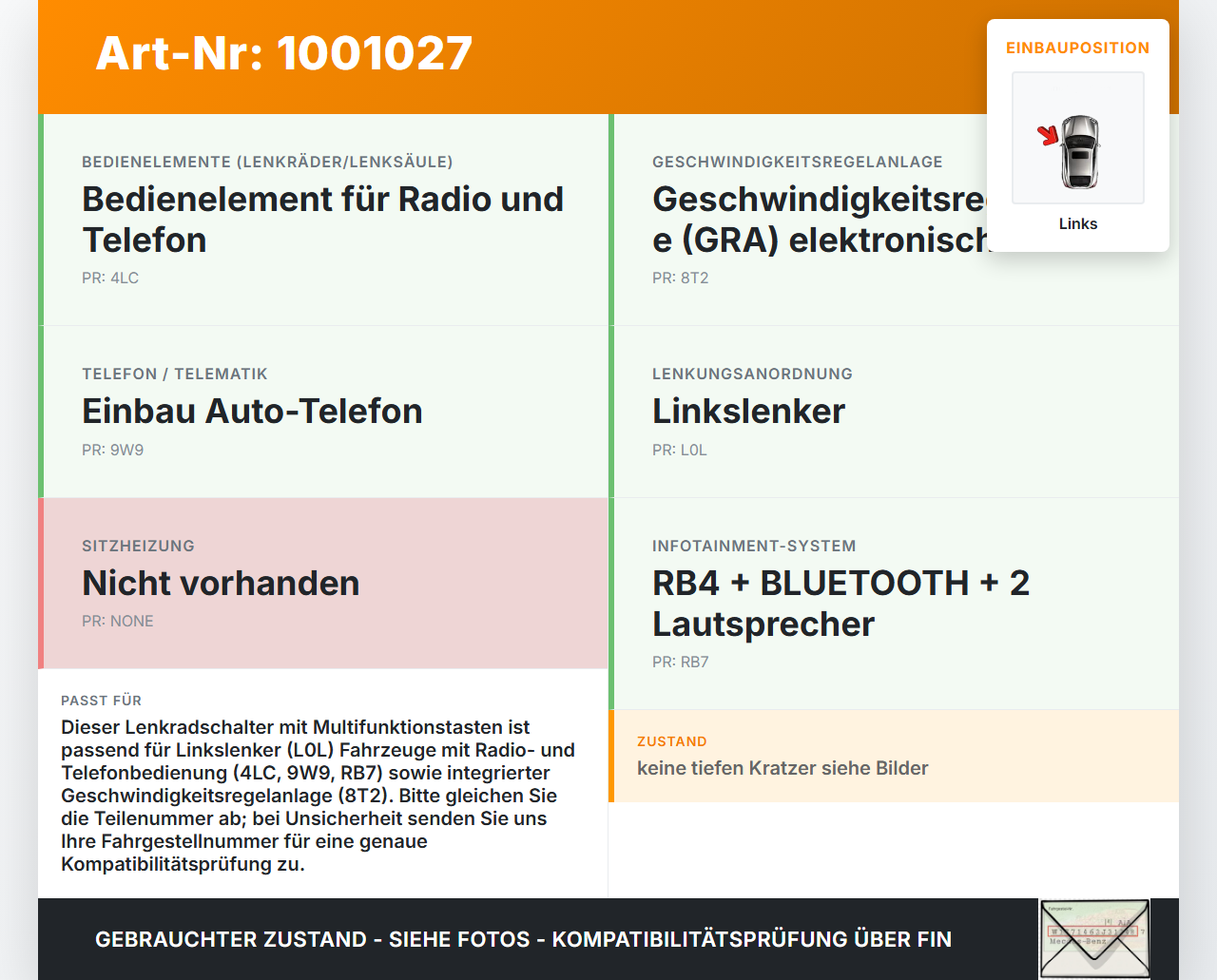Click the Fahrzeugschein document icon bottom right

pyautogui.click(x=1094, y=939)
